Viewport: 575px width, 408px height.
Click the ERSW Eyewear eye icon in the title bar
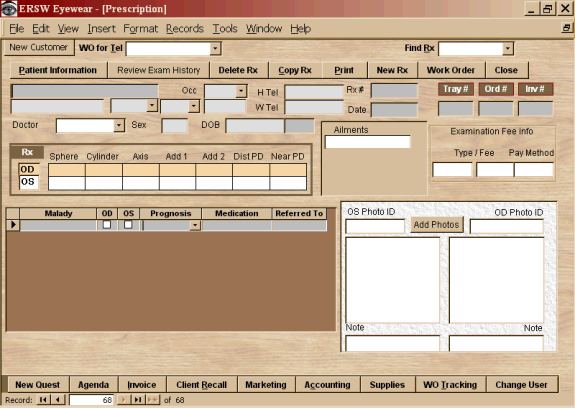pos(9,8)
